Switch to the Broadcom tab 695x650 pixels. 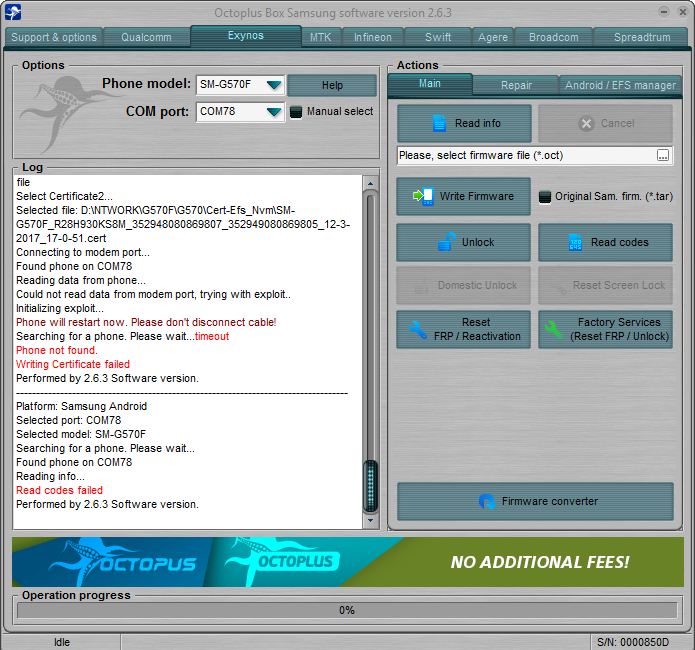554,37
